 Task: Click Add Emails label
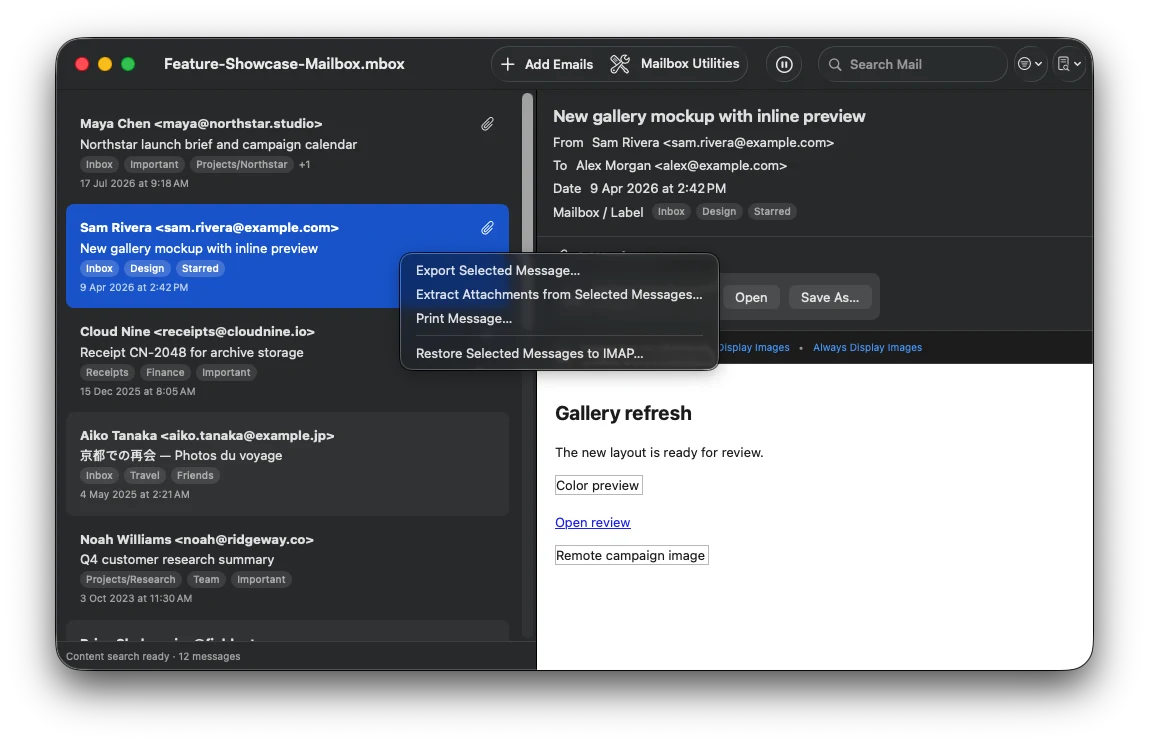click(x=558, y=65)
